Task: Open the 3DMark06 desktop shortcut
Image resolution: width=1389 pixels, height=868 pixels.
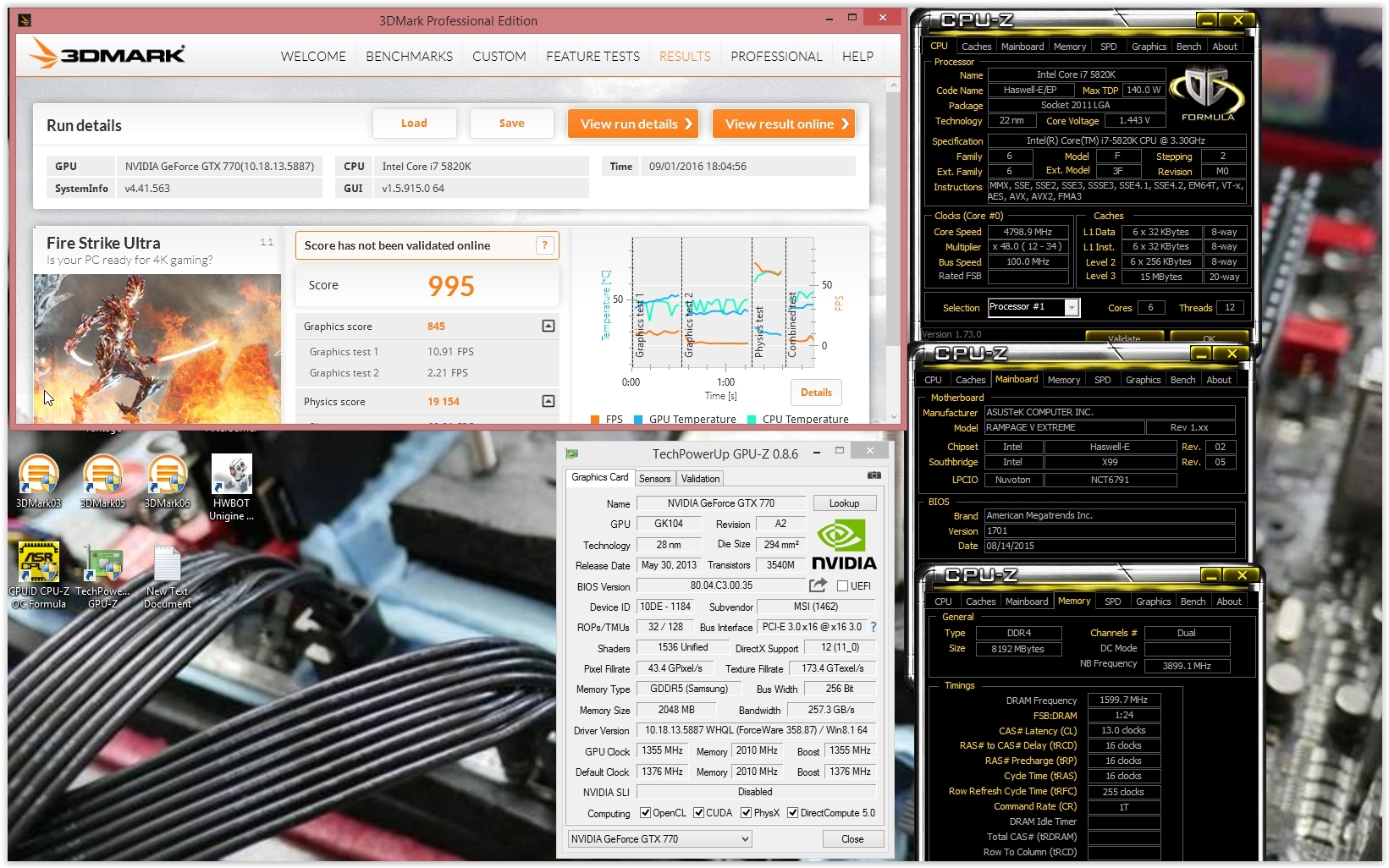Action: point(168,481)
